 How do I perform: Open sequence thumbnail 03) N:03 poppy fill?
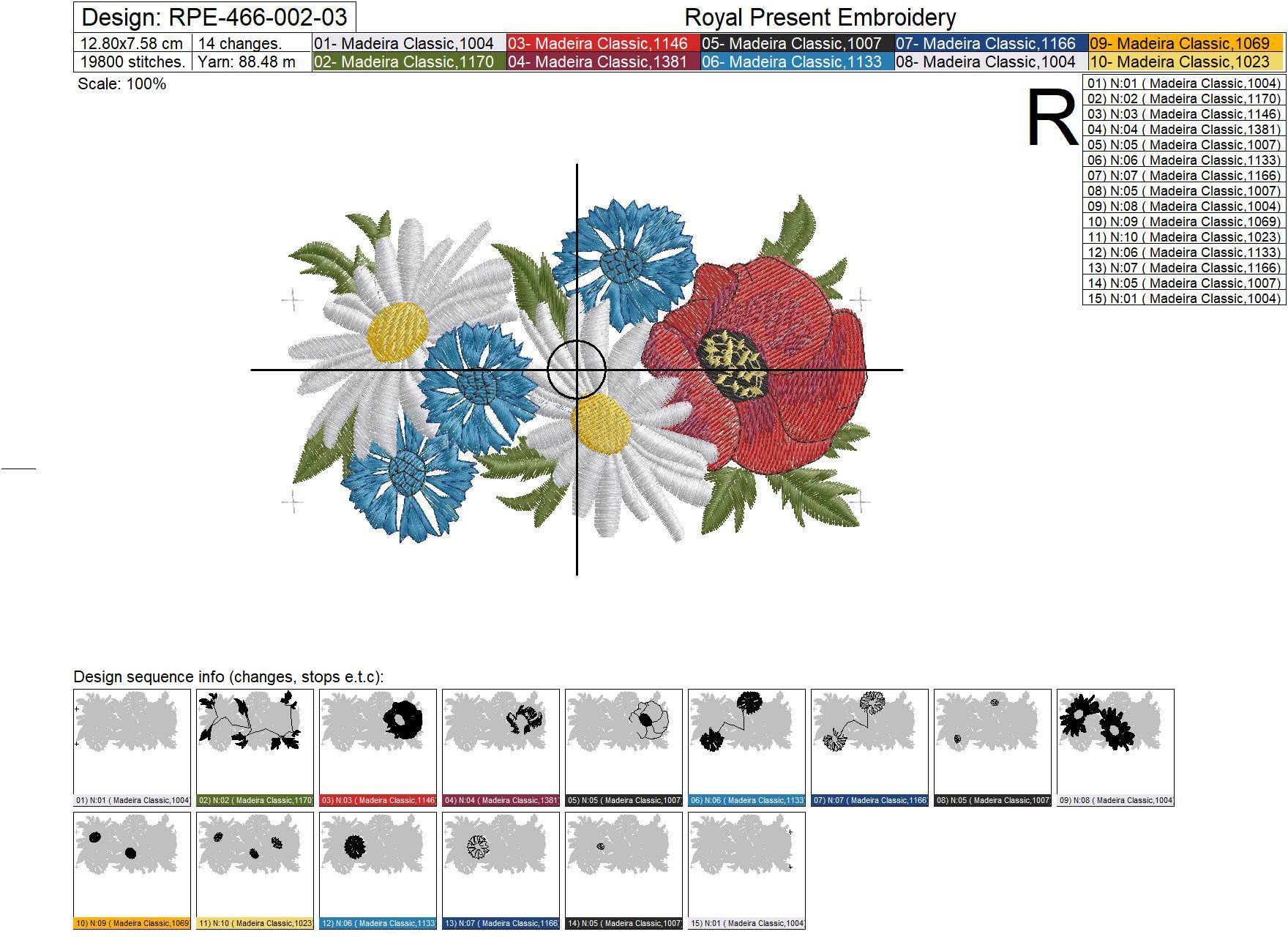pos(378,747)
